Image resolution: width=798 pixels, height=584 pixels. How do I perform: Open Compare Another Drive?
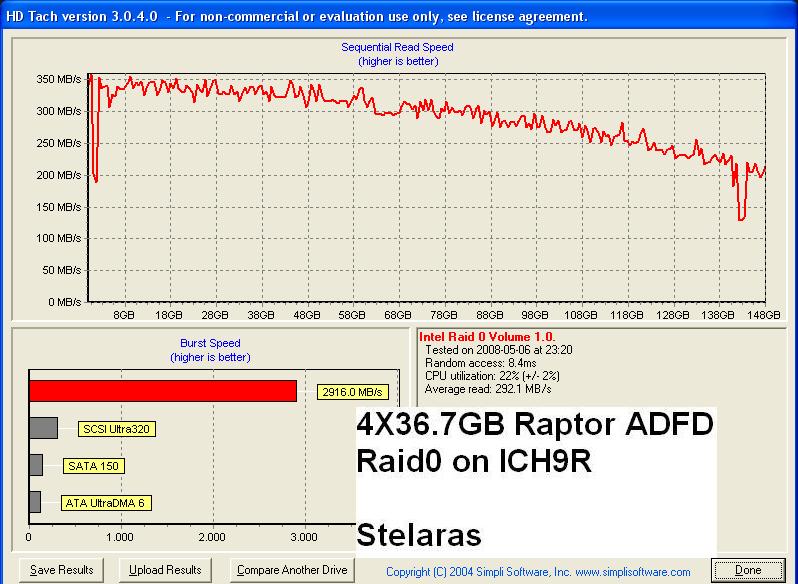pyautogui.click(x=292, y=570)
